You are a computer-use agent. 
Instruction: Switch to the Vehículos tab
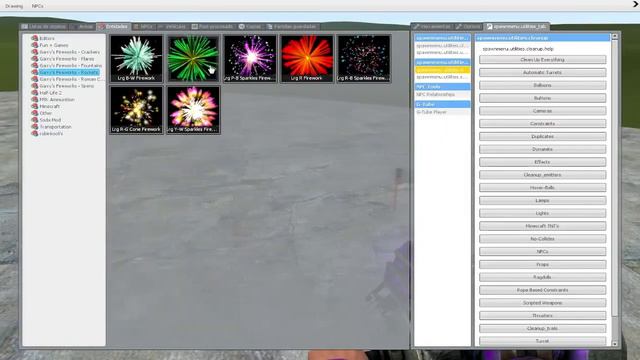tap(172, 27)
